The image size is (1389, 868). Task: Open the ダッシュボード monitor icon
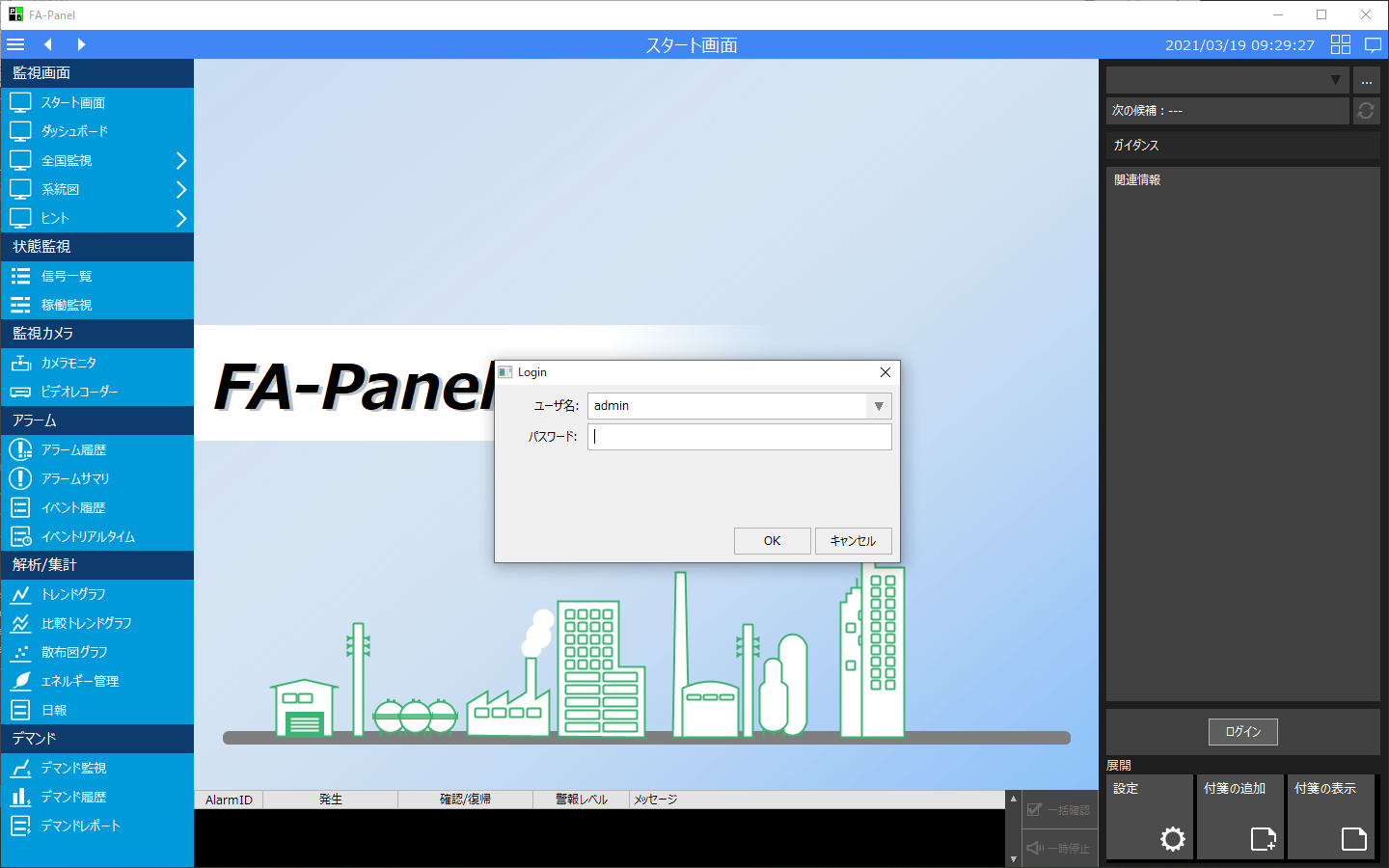pyautogui.click(x=20, y=131)
